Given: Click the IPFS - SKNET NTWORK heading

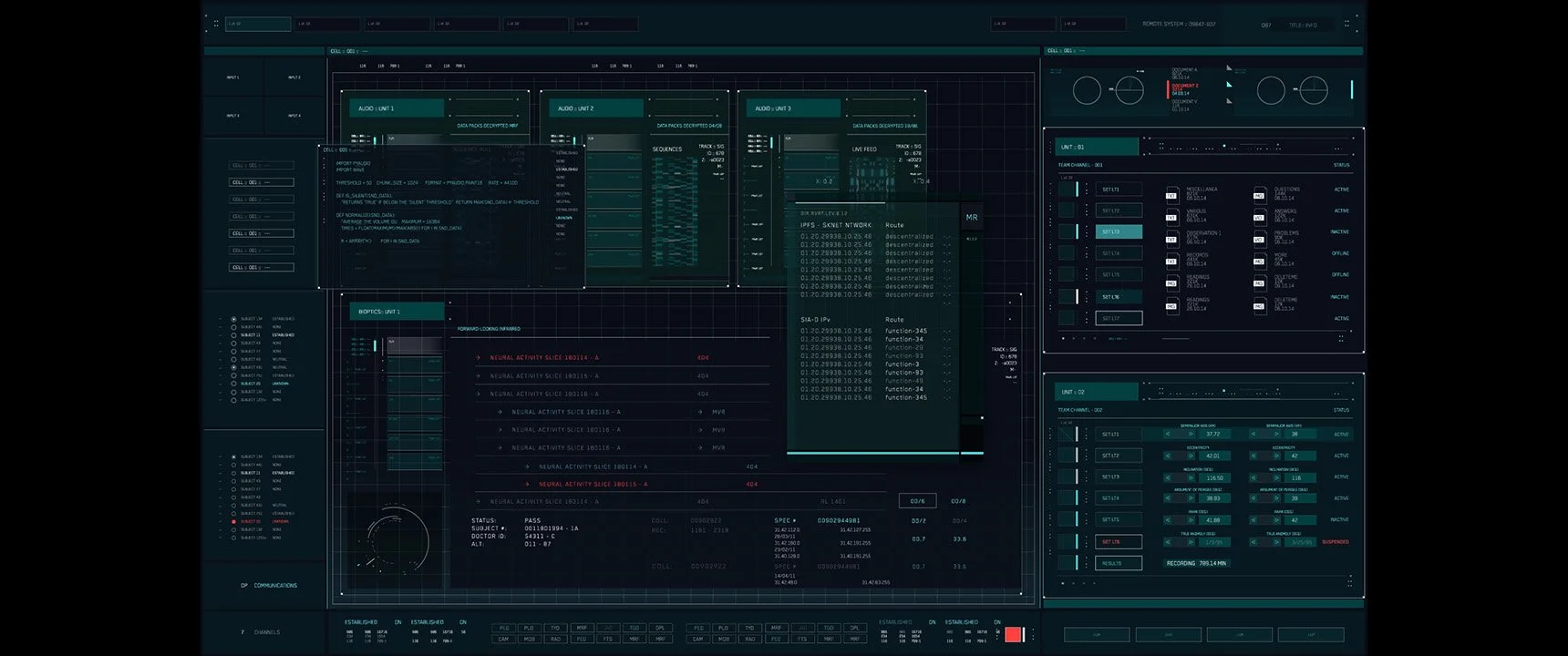Looking at the screenshot, I should pyautogui.click(x=836, y=225).
